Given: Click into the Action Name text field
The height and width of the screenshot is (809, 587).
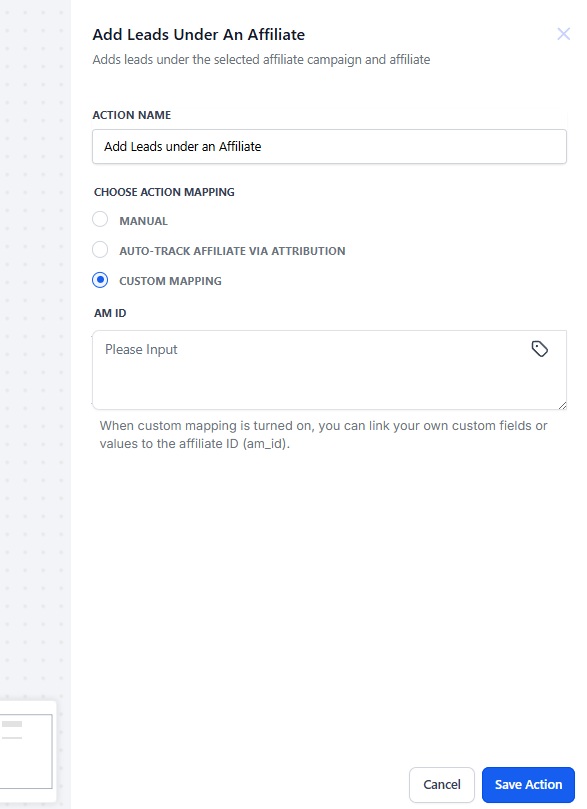Looking at the screenshot, I should pos(329,147).
